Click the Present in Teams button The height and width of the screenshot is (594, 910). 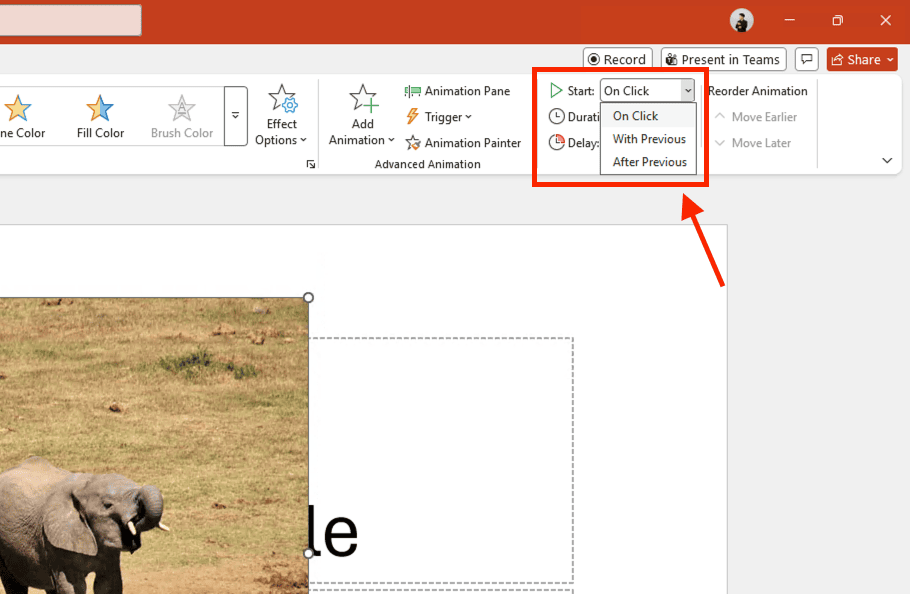(x=723, y=59)
